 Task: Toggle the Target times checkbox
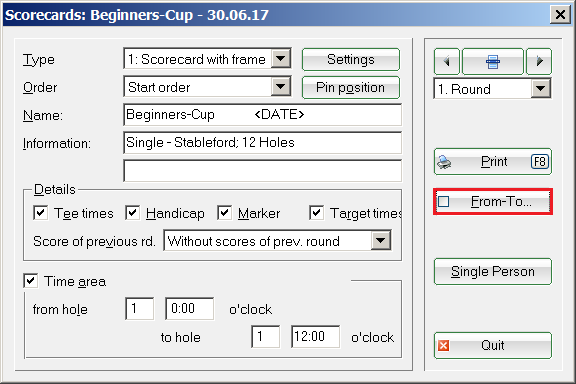click(316, 213)
